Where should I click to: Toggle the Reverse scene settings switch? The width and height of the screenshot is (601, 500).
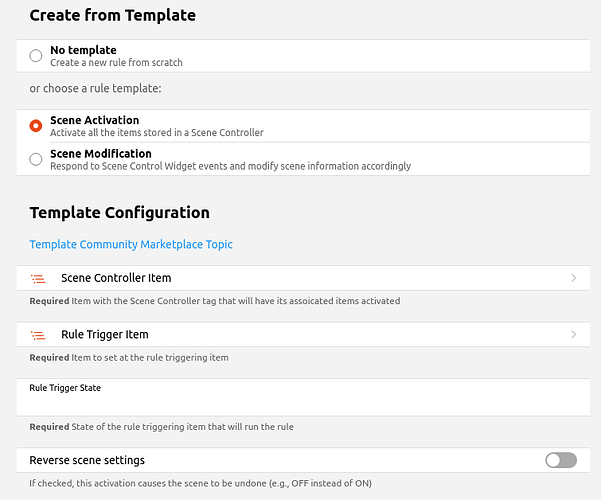(560, 460)
